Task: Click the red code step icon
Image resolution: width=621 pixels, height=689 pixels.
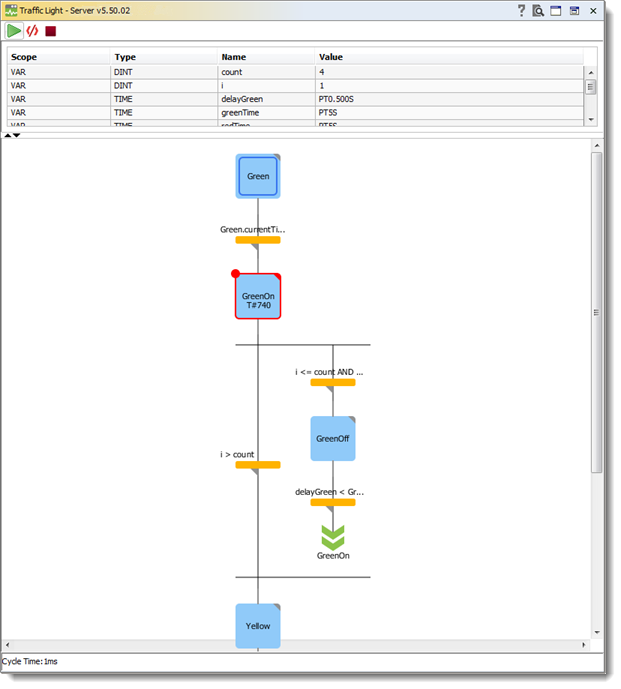Action: (32, 31)
